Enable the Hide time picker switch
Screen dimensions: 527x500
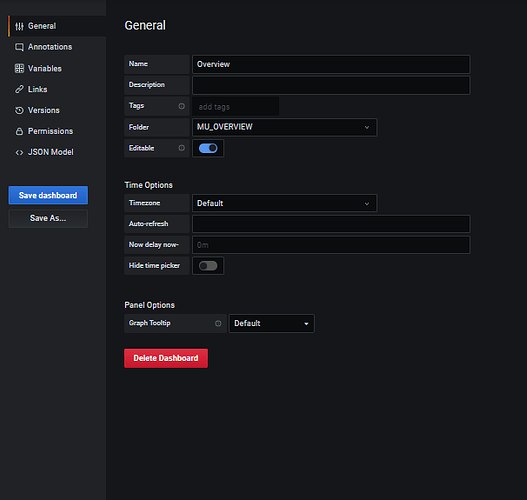208,266
